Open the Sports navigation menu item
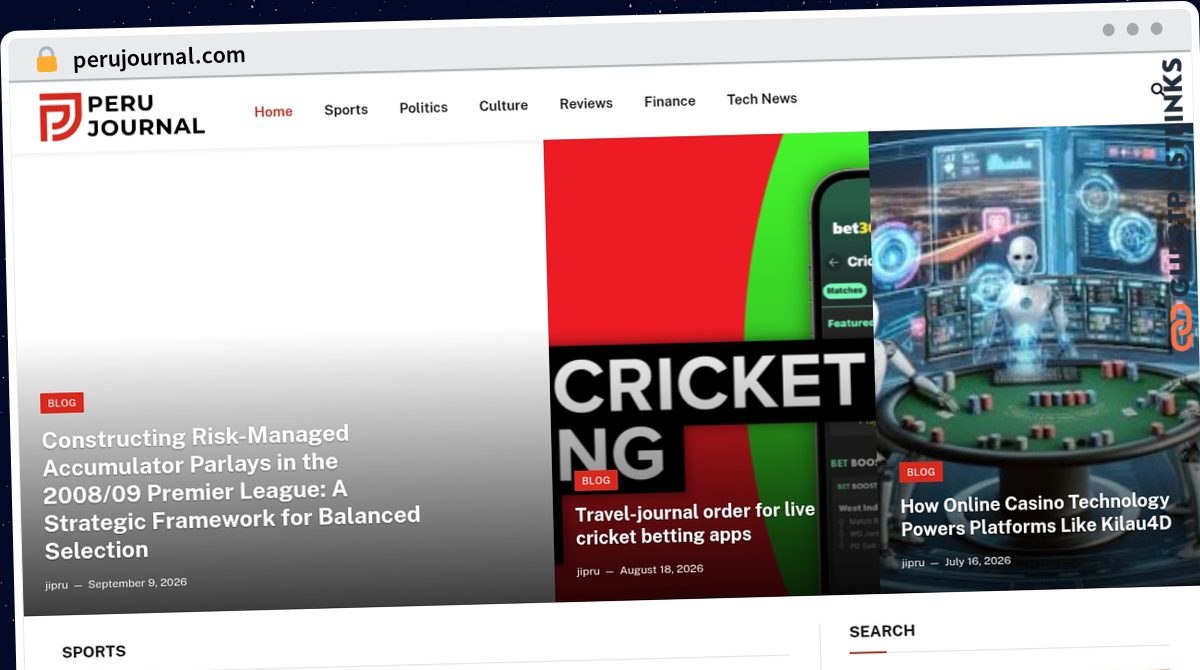The width and height of the screenshot is (1200, 670). pos(346,109)
